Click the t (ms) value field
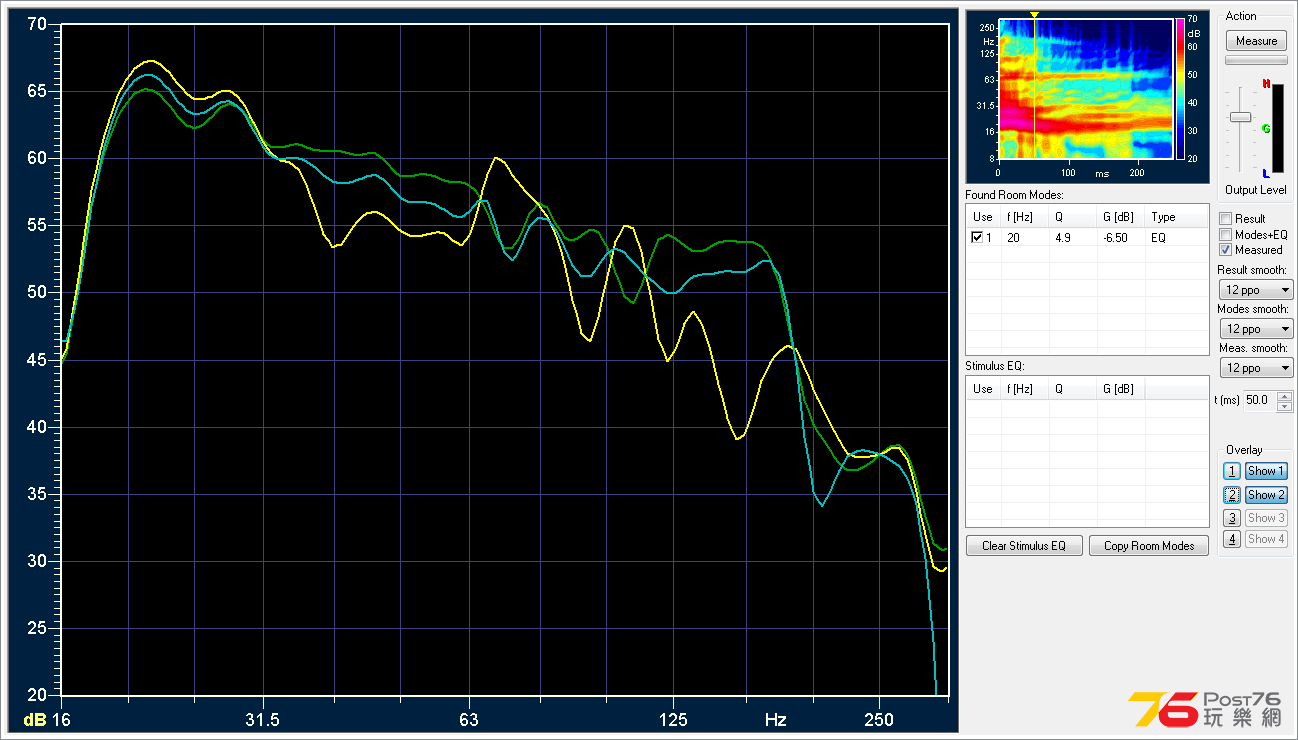 (x=1259, y=400)
